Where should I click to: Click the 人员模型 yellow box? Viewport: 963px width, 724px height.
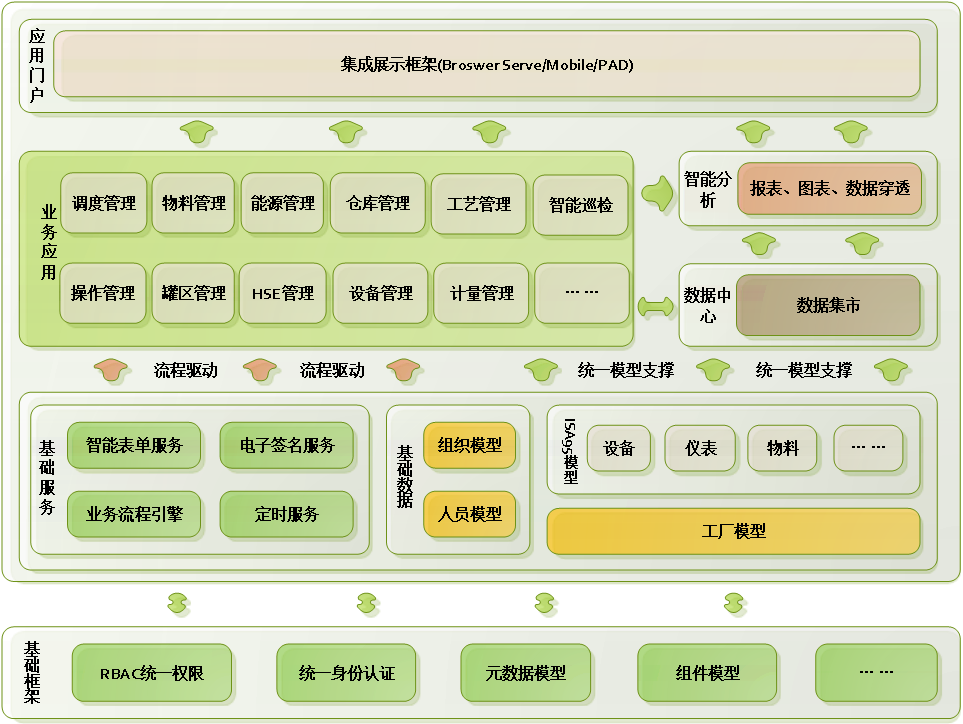point(470,514)
